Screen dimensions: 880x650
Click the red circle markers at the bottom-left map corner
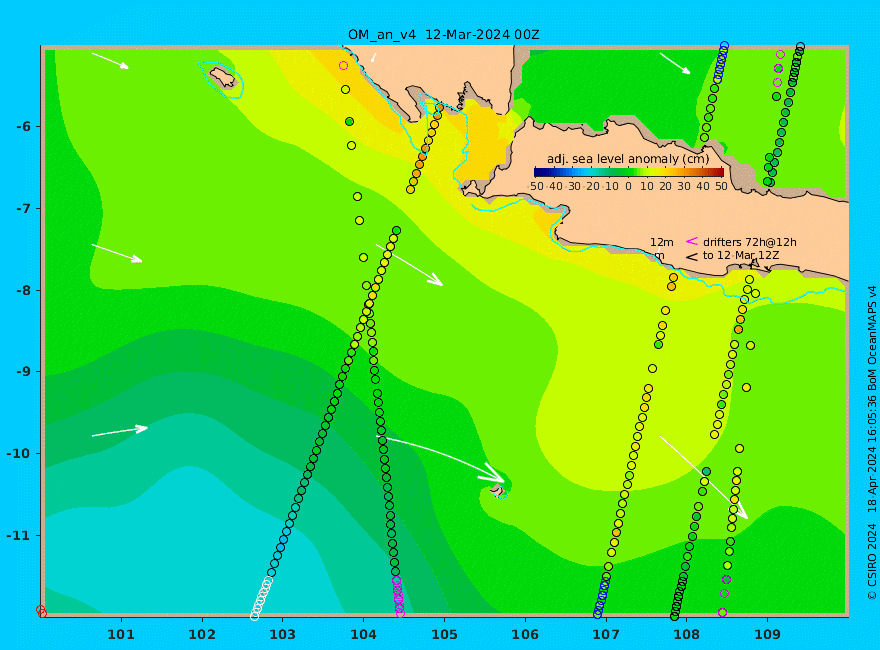coord(42,611)
